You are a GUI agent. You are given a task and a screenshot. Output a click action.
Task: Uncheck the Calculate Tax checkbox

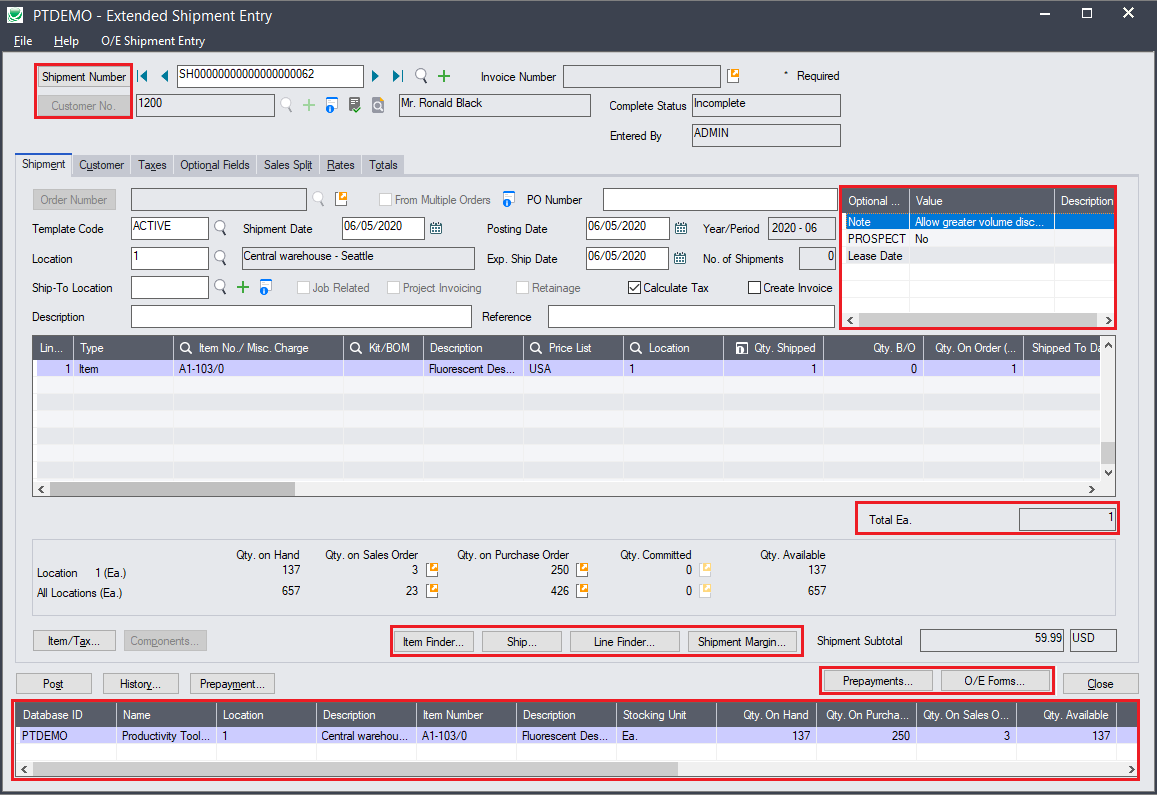(x=634, y=288)
